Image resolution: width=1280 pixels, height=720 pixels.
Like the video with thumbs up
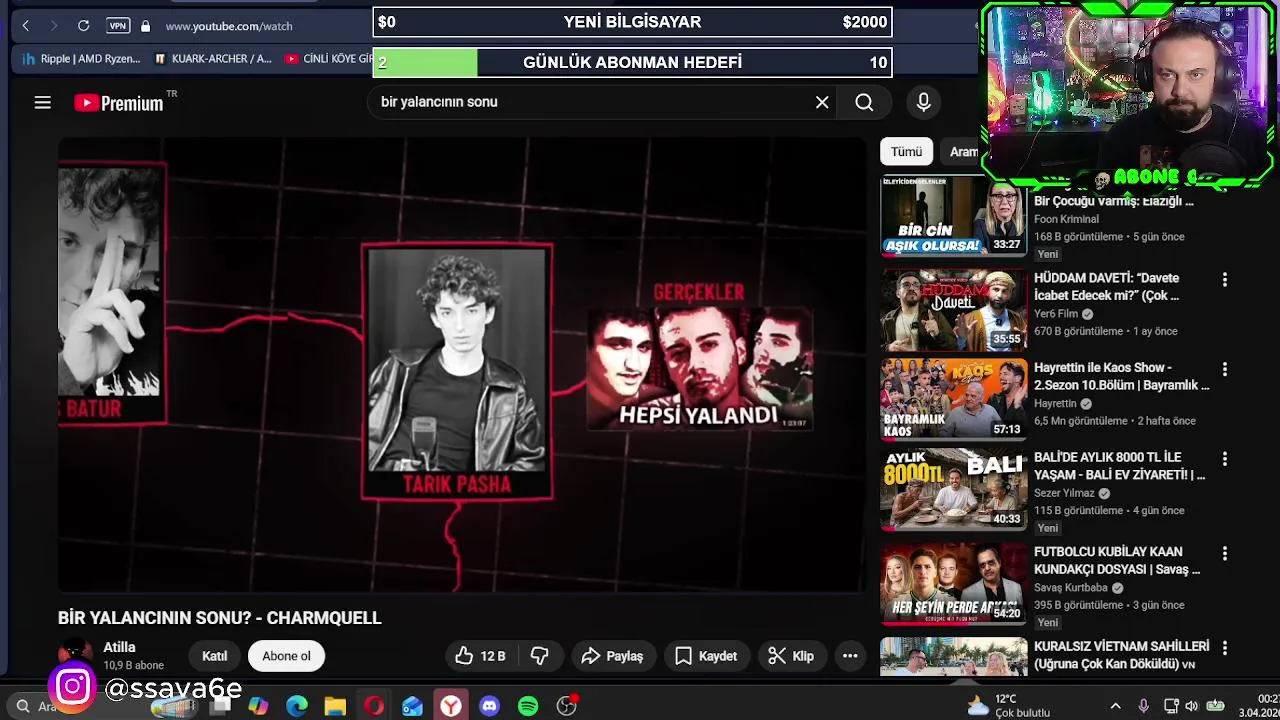480,656
